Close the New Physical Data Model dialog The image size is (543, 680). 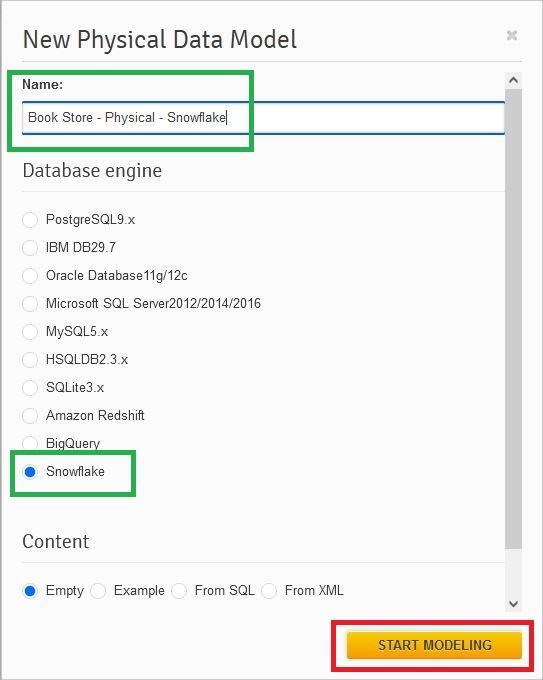pos(512,36)
